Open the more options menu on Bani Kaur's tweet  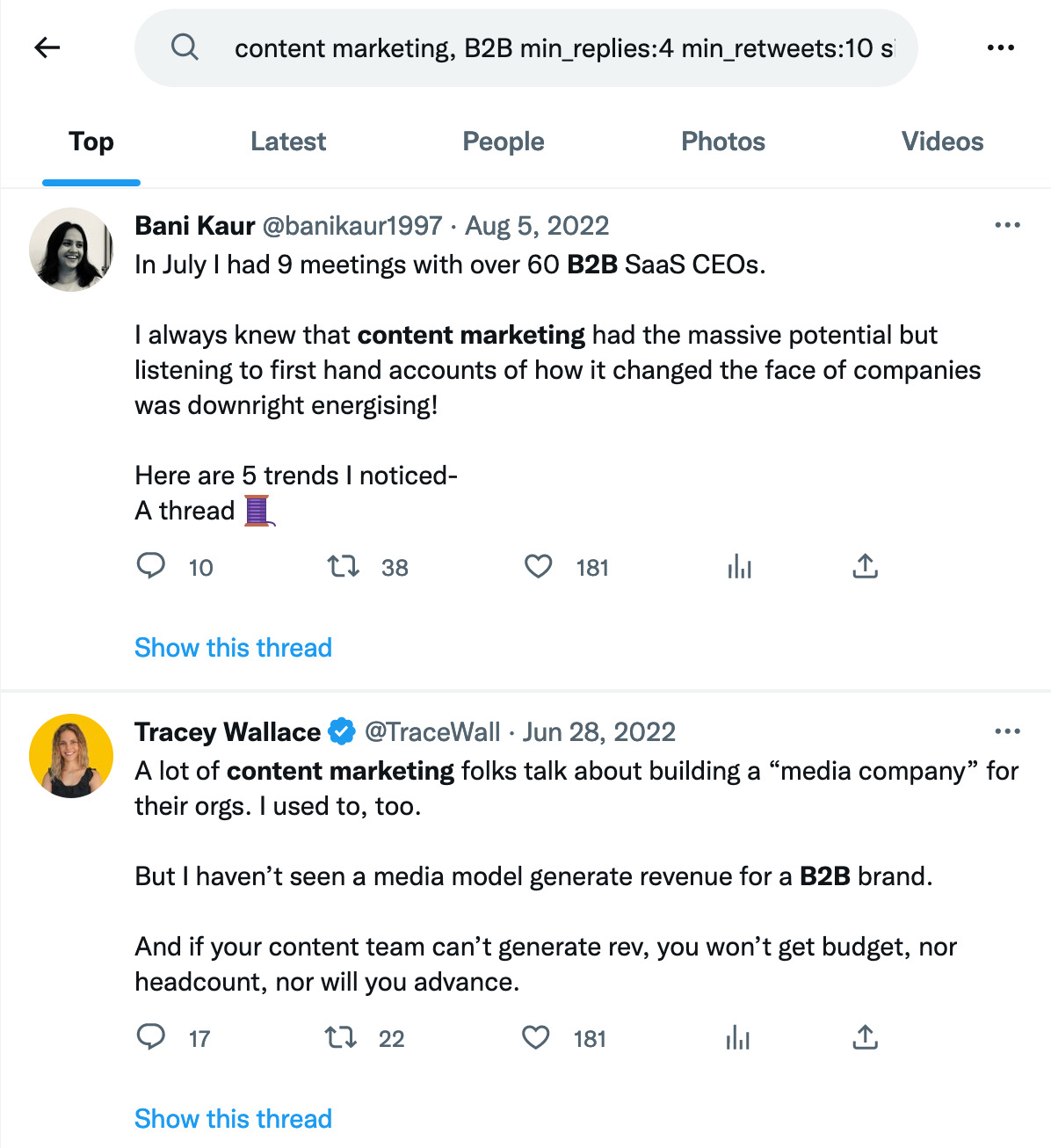pos(1007,225)
